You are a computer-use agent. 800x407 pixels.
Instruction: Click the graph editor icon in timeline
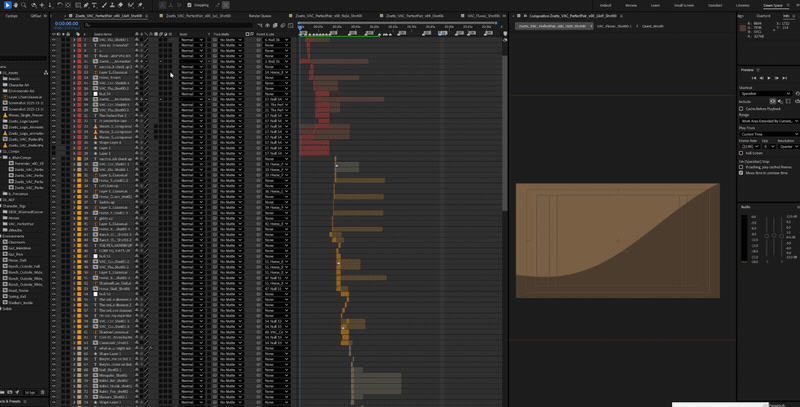tap(290, 26)
